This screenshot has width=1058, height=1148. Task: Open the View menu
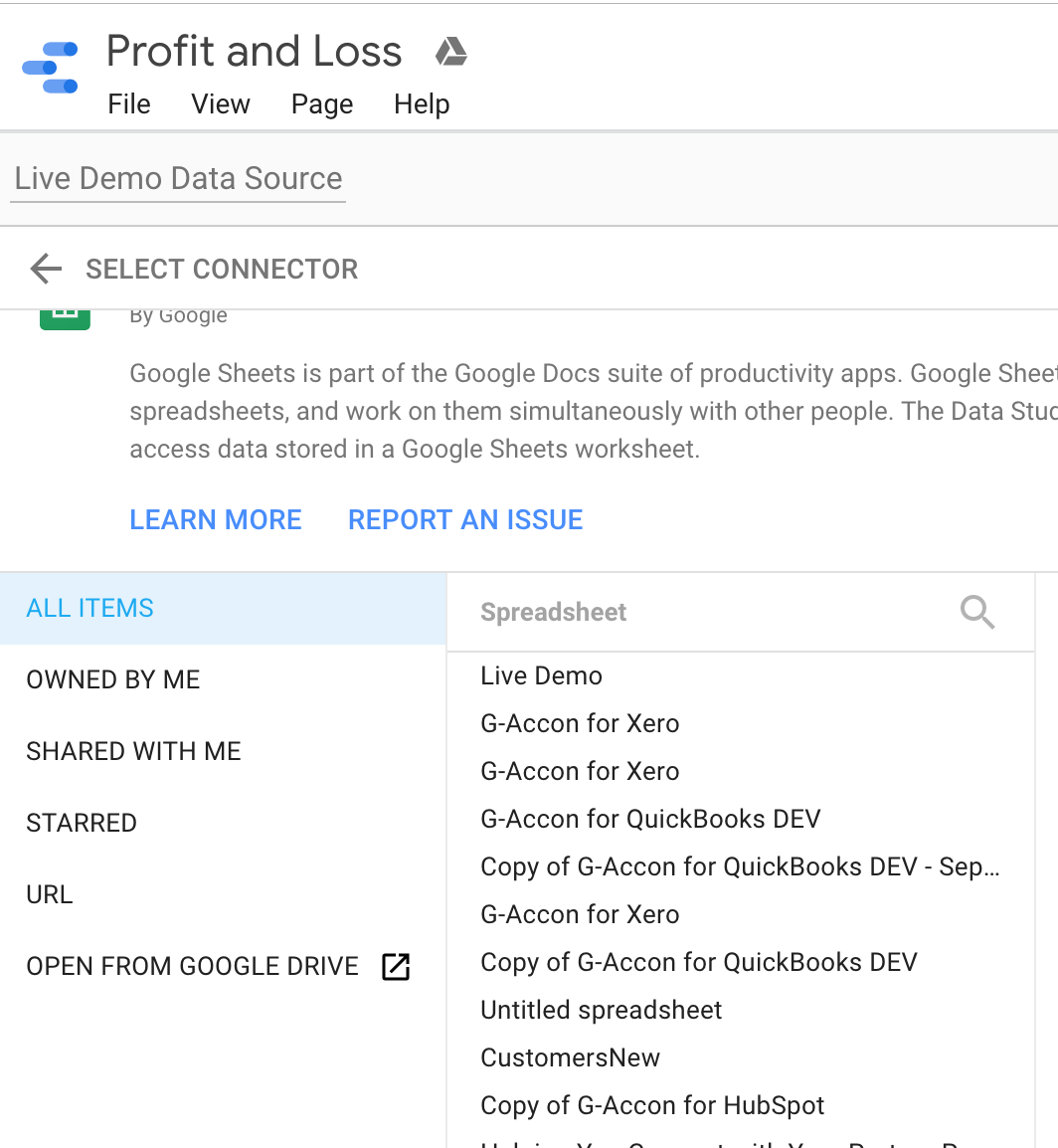(220, 104)
